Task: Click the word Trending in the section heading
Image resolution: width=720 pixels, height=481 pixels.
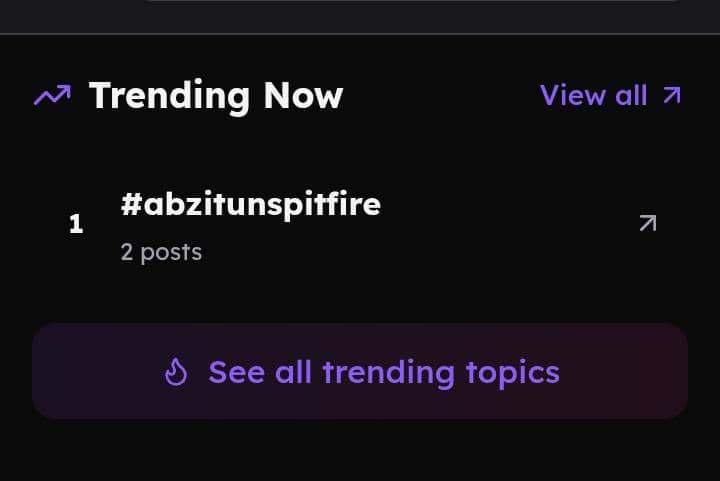Action: pyautogui.click(x=169, y=96)
